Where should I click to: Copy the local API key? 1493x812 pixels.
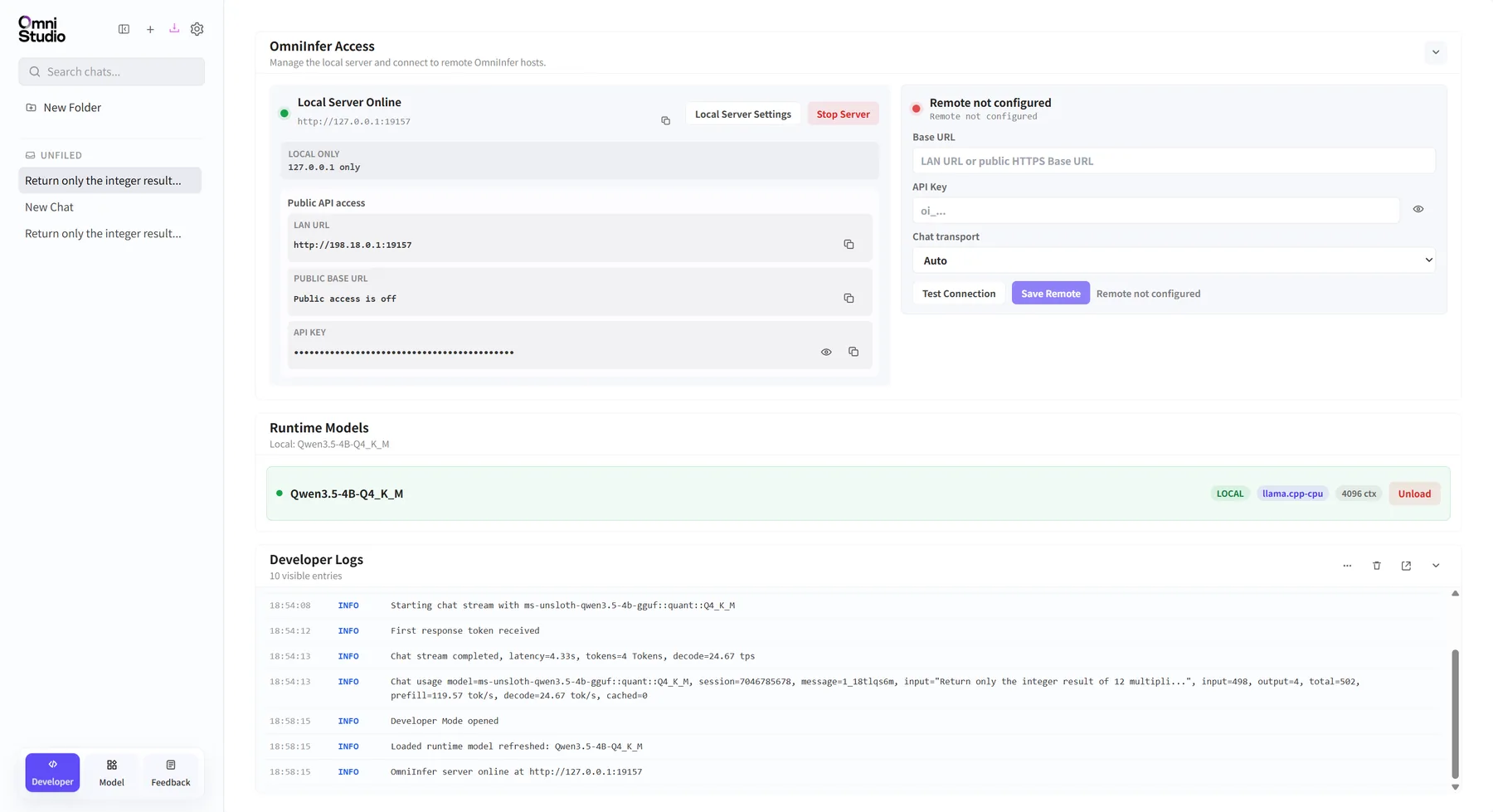(x=853, y=352)
